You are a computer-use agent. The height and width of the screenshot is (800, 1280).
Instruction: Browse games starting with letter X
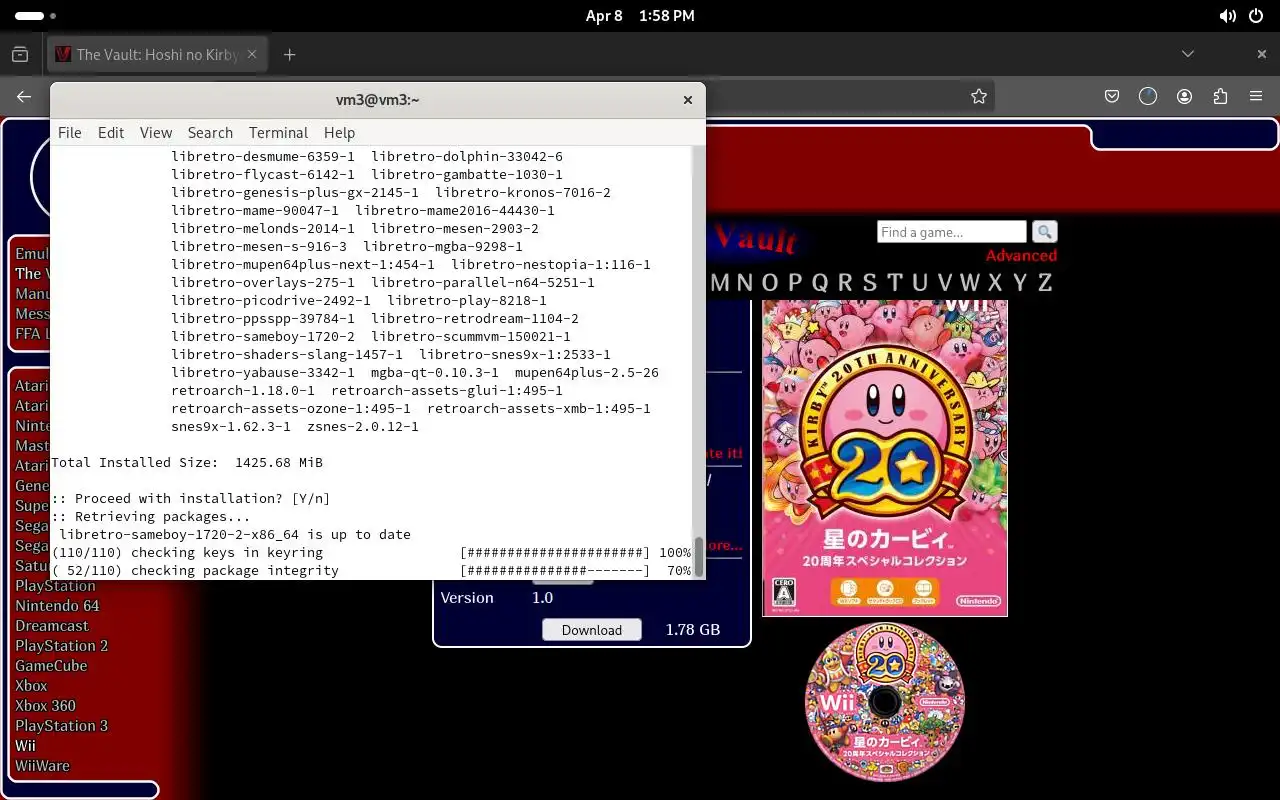click(995, 282)
